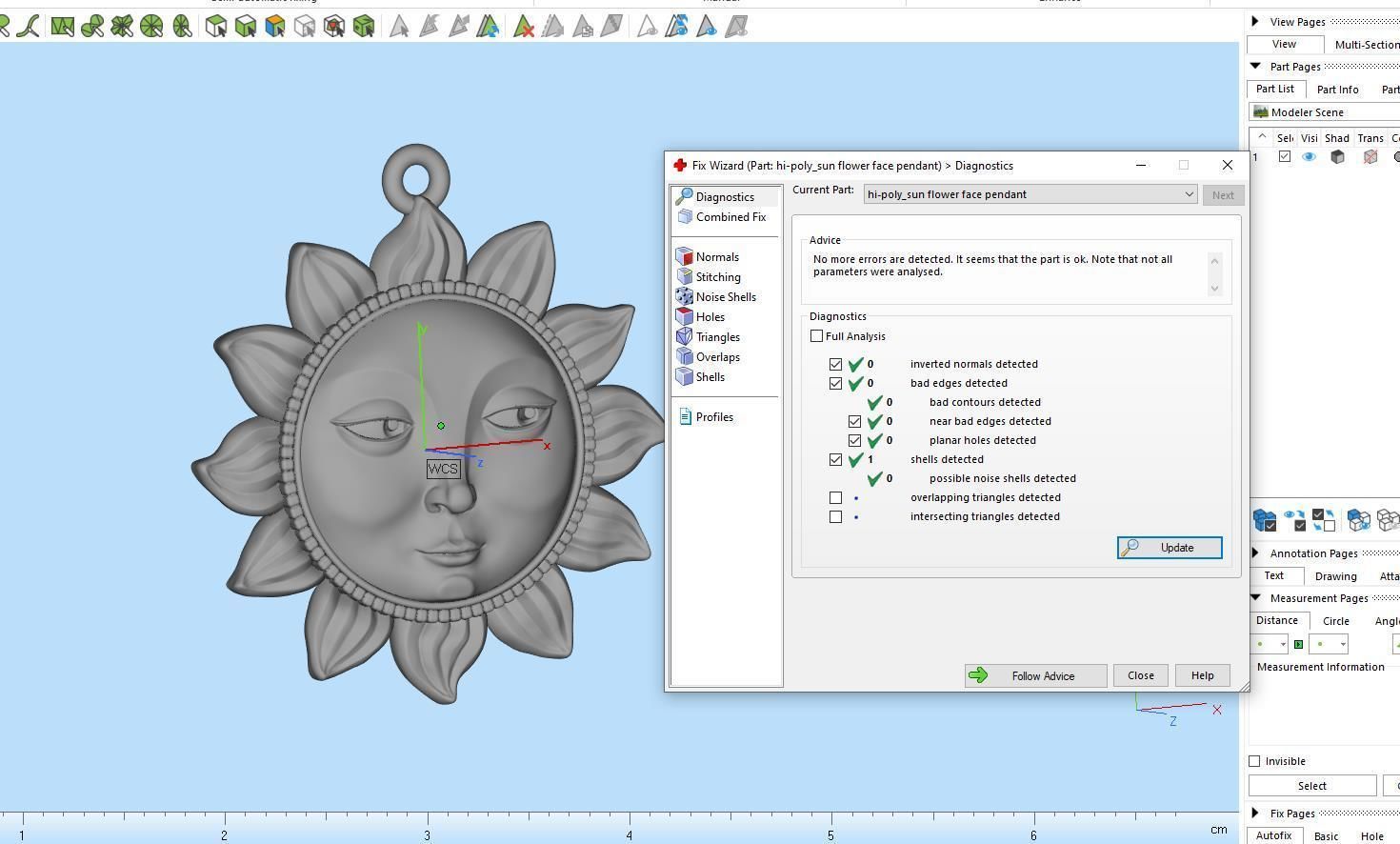Switch to the Part Info tab
Viewport: 1400px width, 844px height.
1338,90
